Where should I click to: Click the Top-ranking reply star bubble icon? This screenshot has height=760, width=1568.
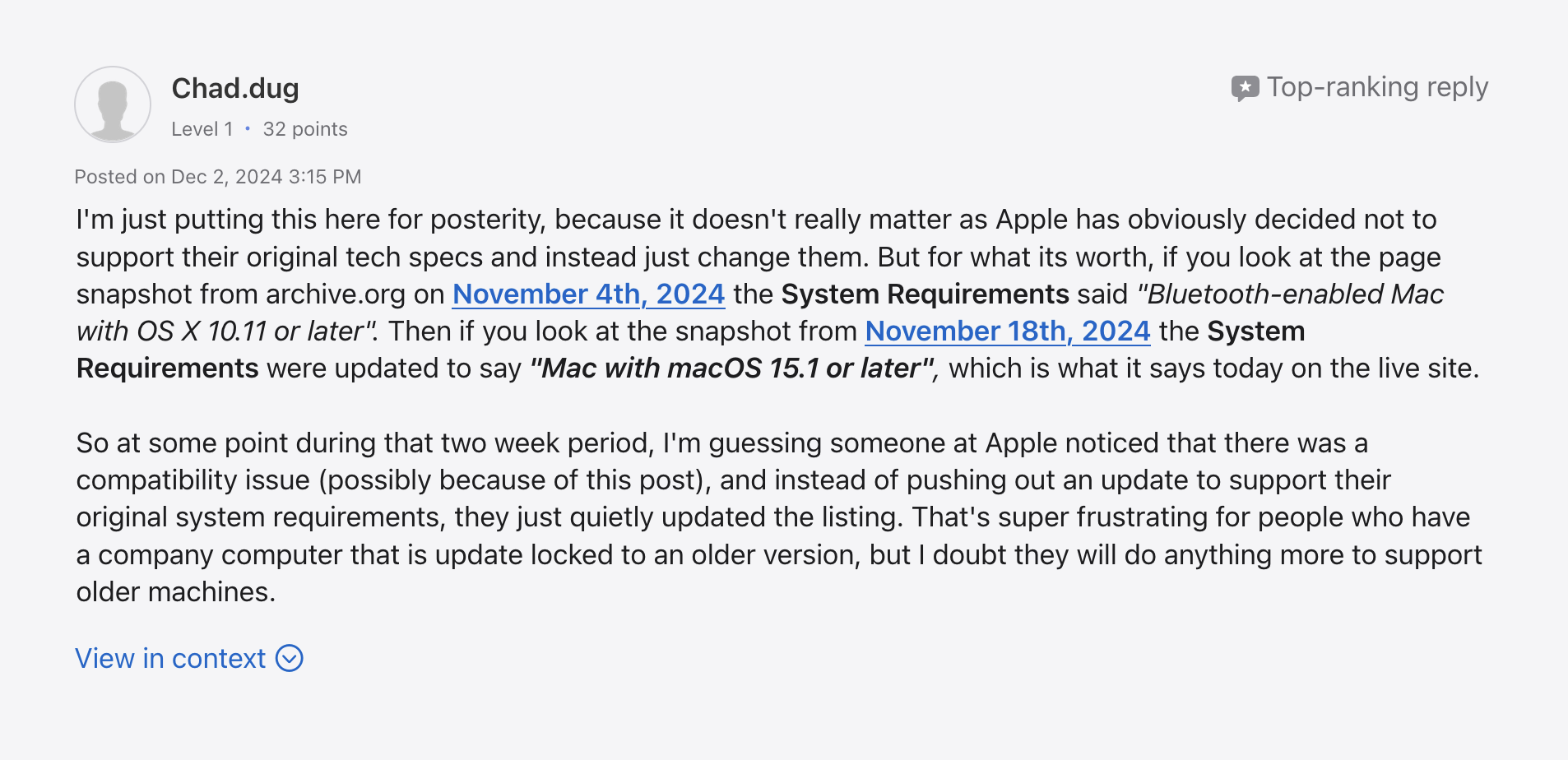(1244, 88)
